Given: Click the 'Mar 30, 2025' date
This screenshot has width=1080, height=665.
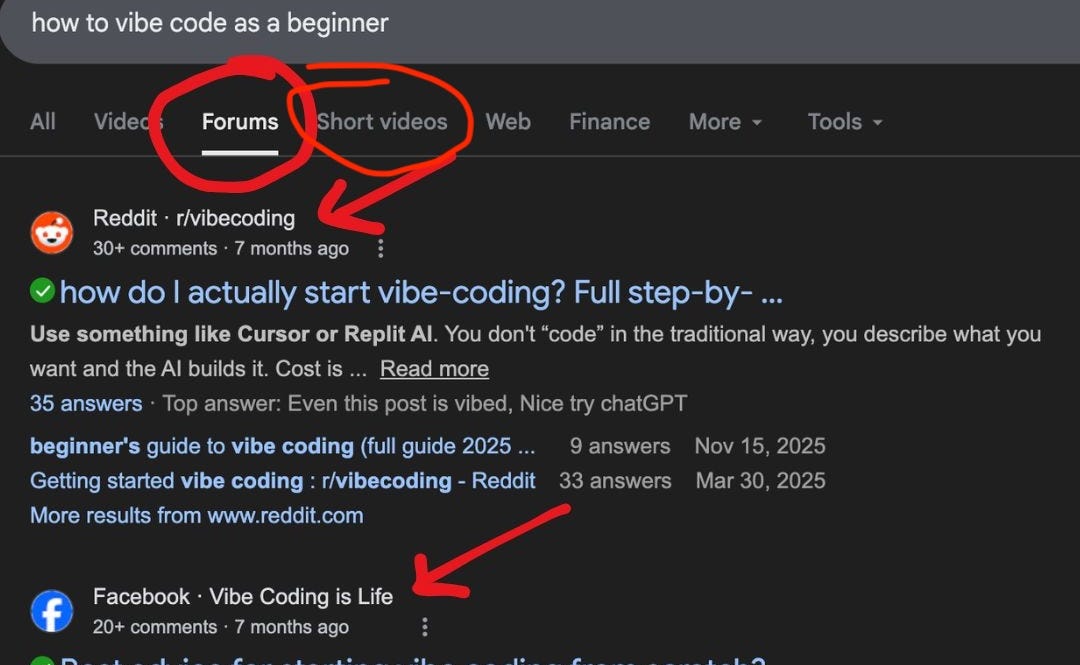Looking at the screenshot, I should tap(760, 480).
